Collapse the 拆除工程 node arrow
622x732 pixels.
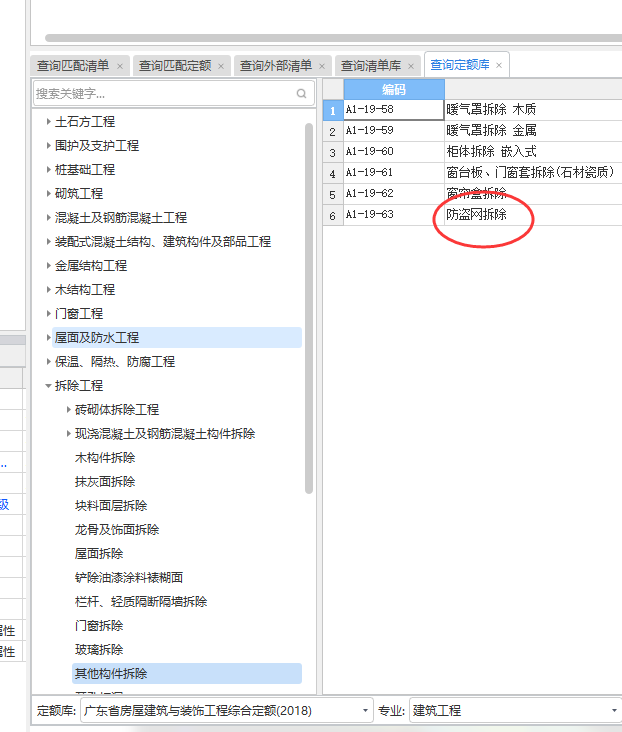(49, 386)
